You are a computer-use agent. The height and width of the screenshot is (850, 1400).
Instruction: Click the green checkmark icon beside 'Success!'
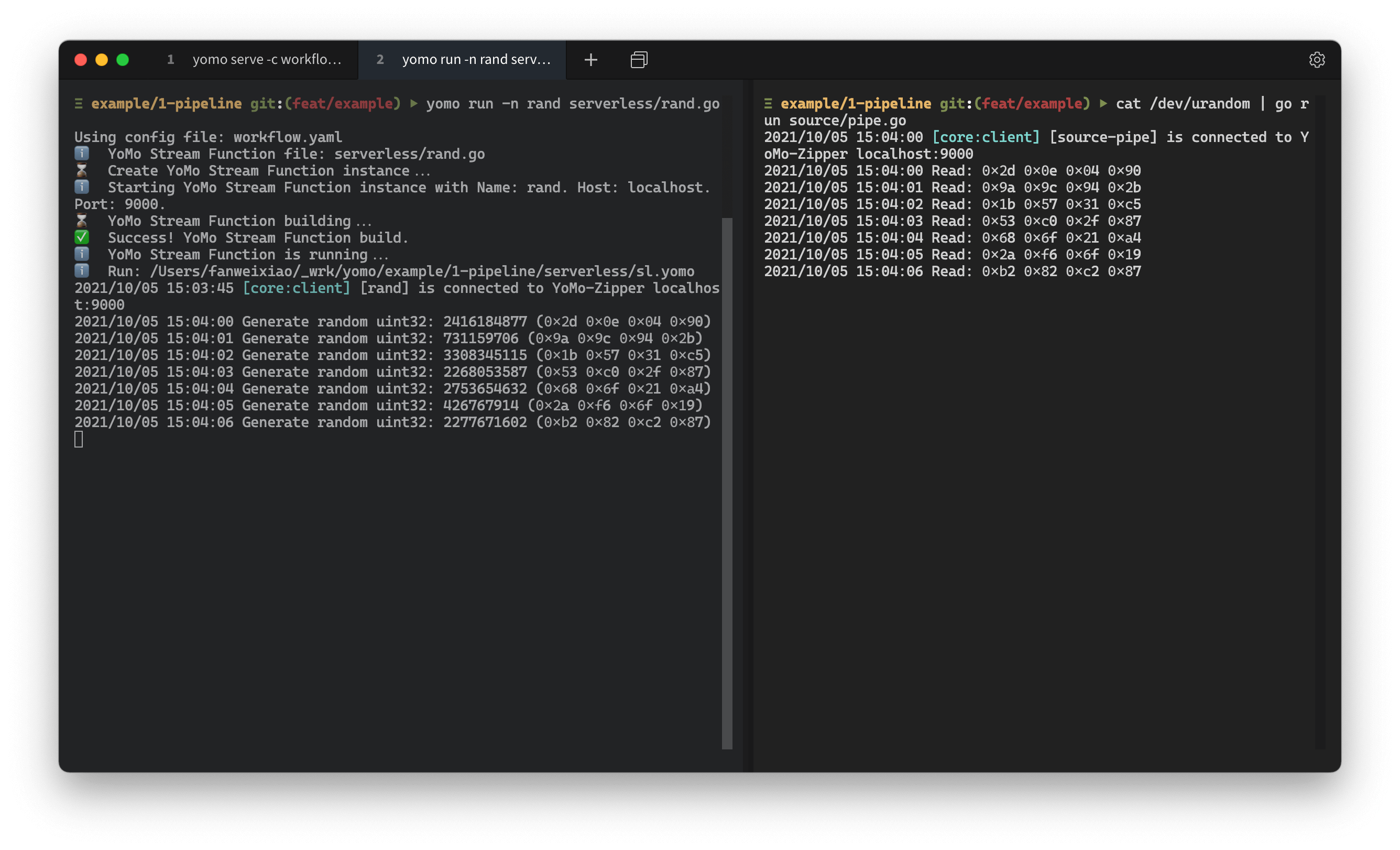[82, 237]
